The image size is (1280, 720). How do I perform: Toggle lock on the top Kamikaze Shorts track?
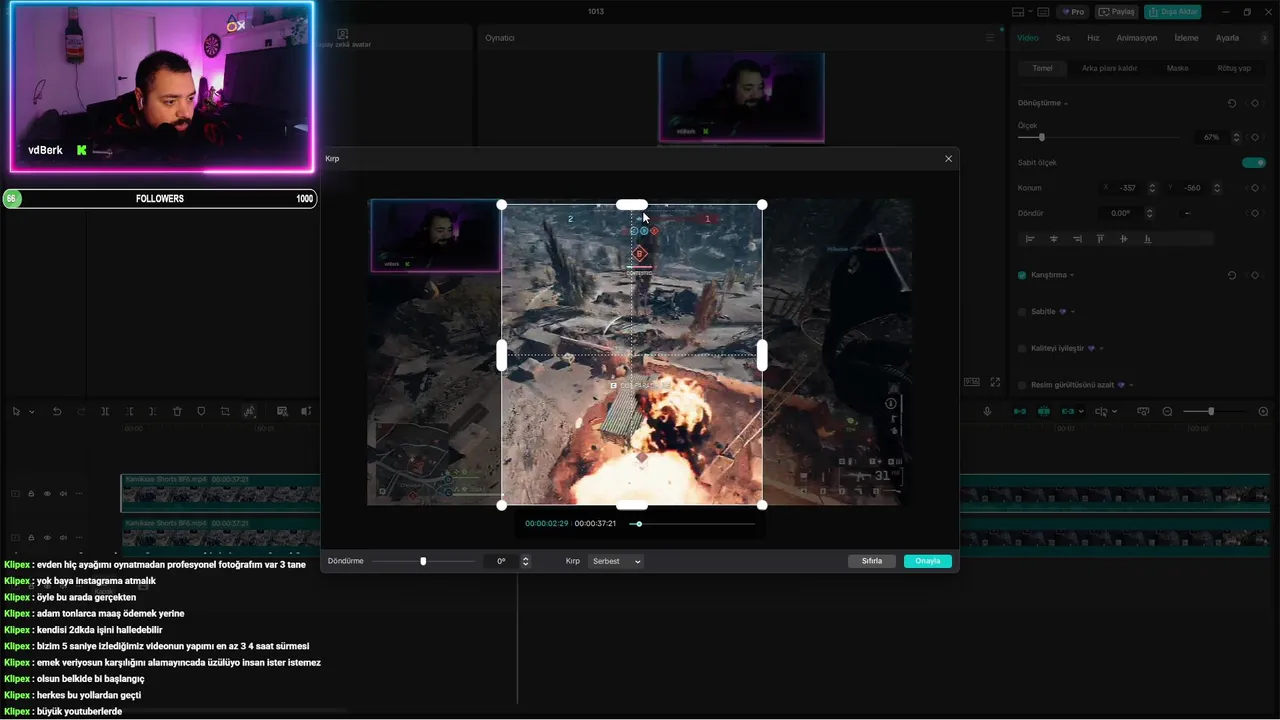(x=31, y=493)
